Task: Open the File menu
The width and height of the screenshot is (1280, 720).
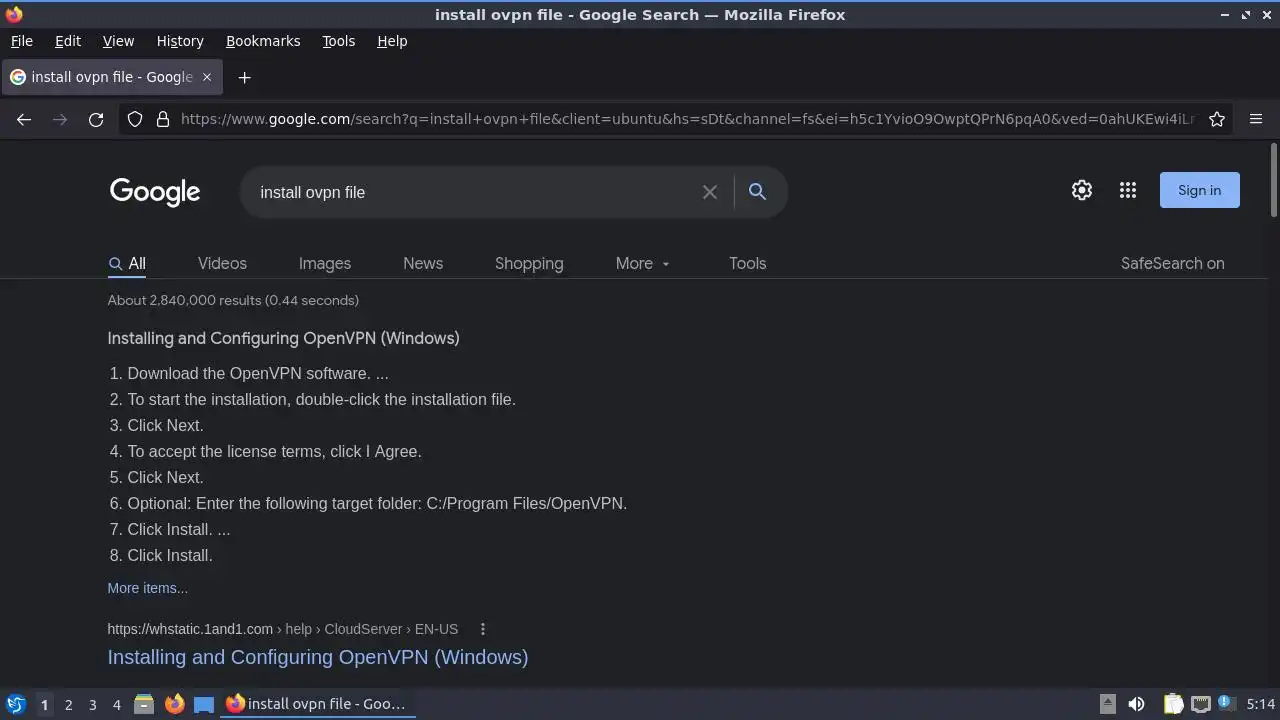Action: pos(21,41)
